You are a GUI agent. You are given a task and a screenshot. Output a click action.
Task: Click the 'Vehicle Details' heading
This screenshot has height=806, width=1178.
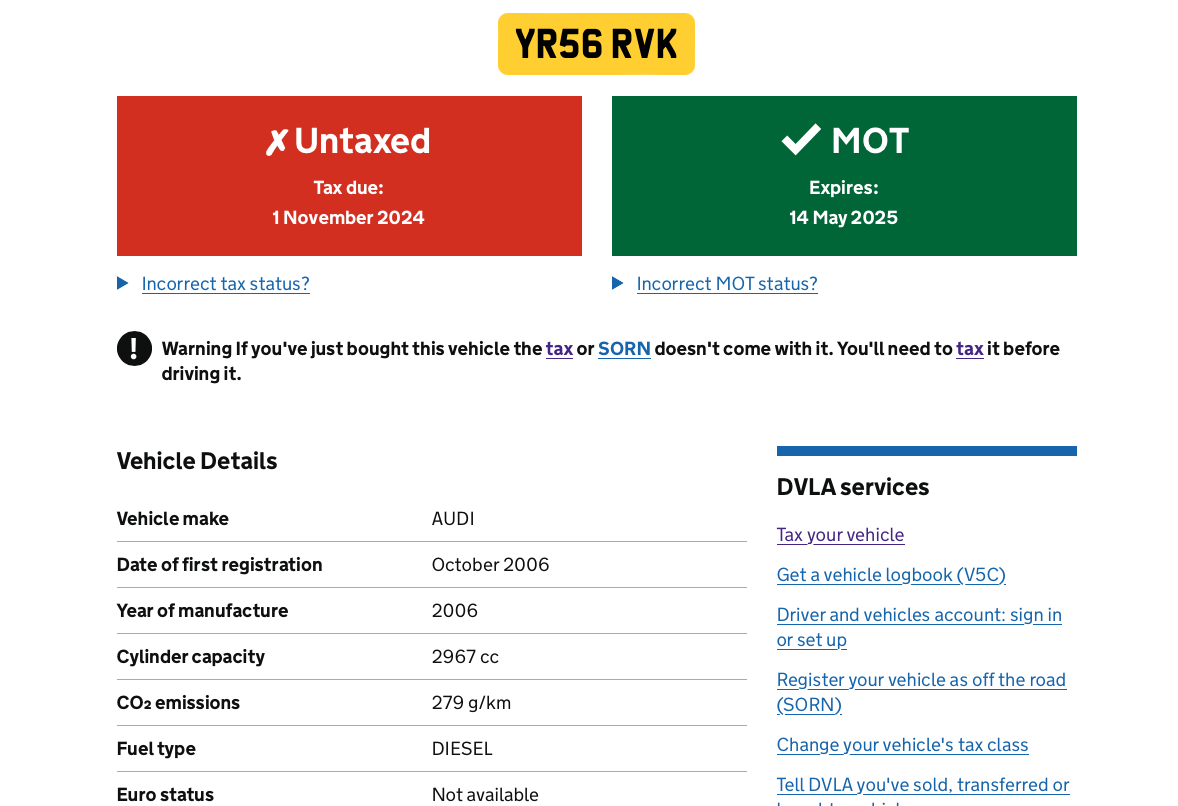[x=197, y=461]
